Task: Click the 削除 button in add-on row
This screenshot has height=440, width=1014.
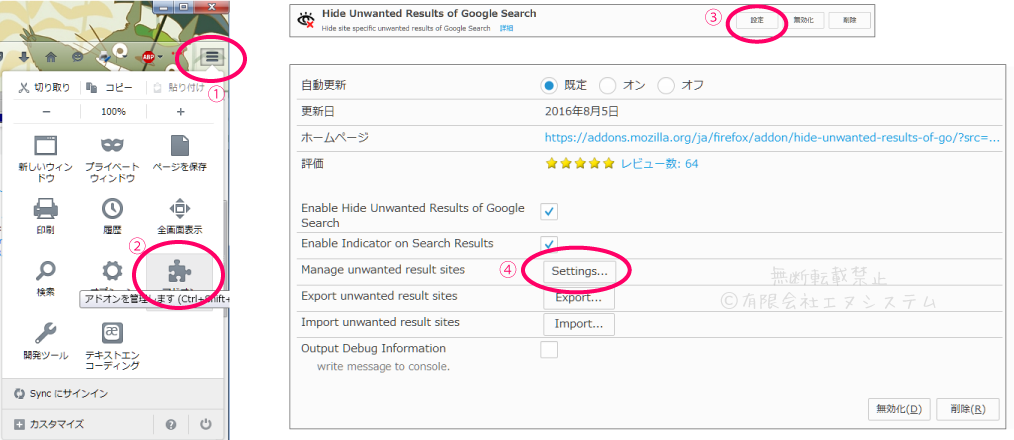Action: pos(850,20)
